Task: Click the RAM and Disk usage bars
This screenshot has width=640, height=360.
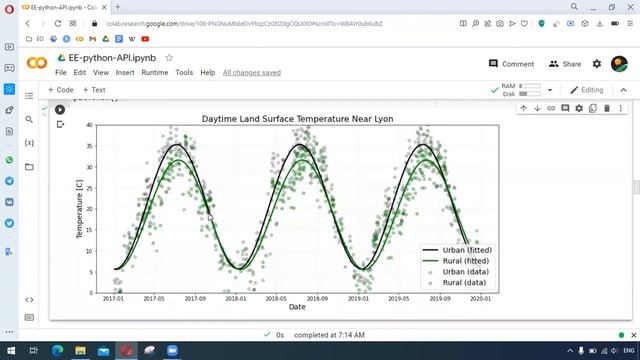Action: (521, 90)
